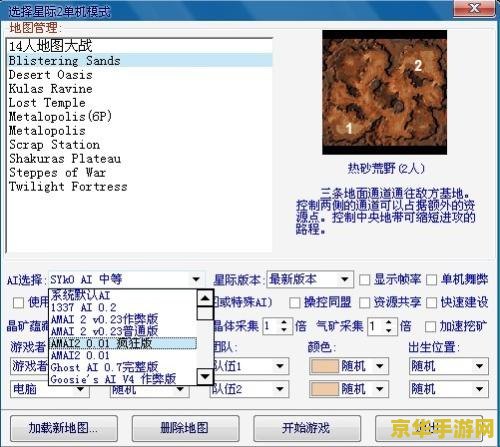Enable the 加速挖矿 checkbox
Viewport: 500px width, 447px height.
(430, 327)
